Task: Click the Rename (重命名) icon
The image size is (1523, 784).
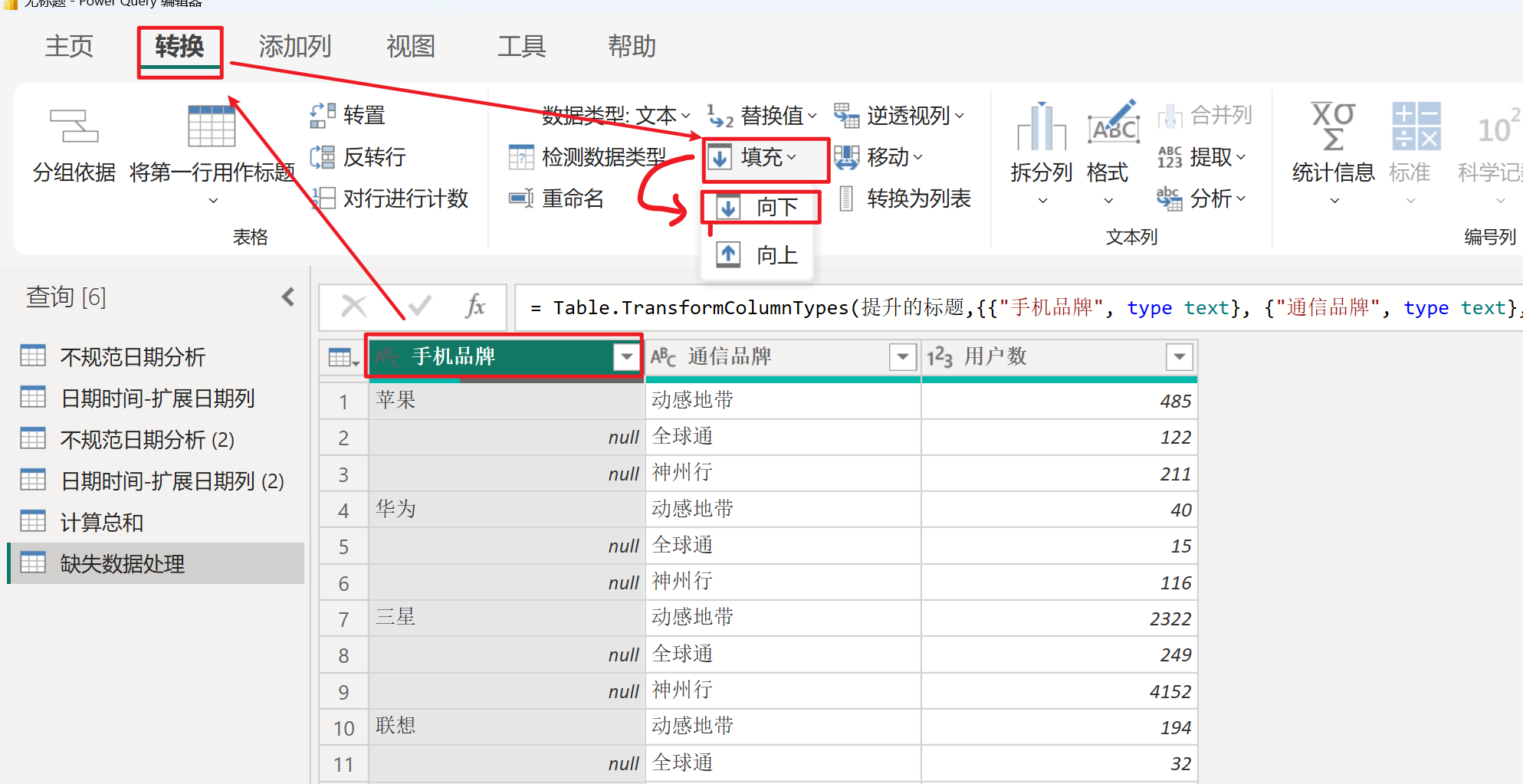Action: tap(521, 198)
